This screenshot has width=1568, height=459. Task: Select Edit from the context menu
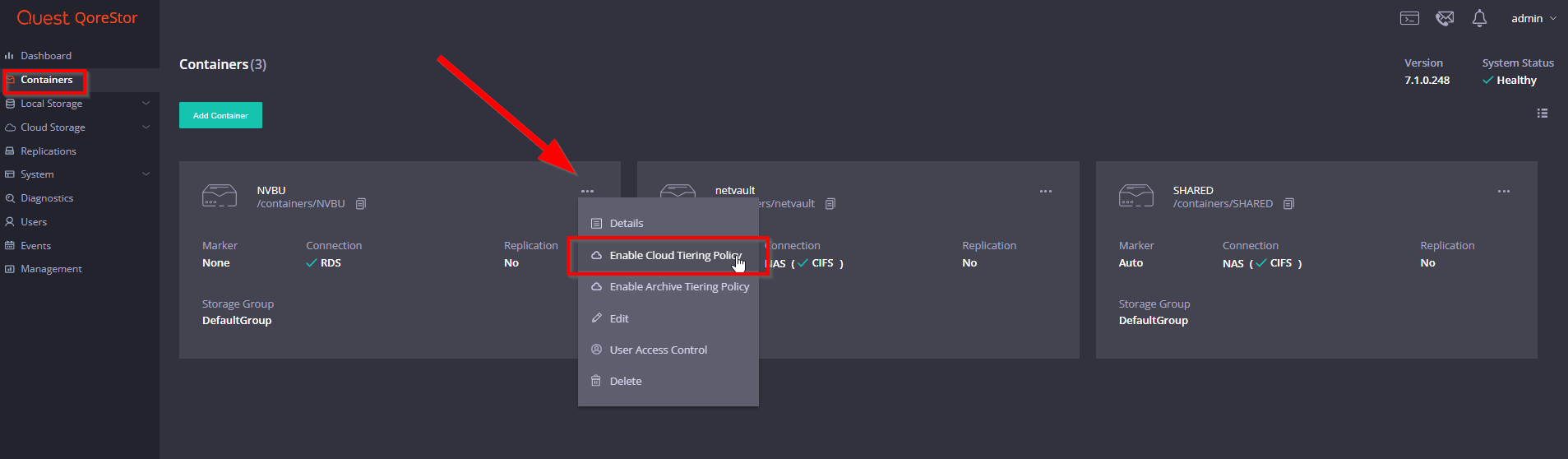(x=668, y=318)
